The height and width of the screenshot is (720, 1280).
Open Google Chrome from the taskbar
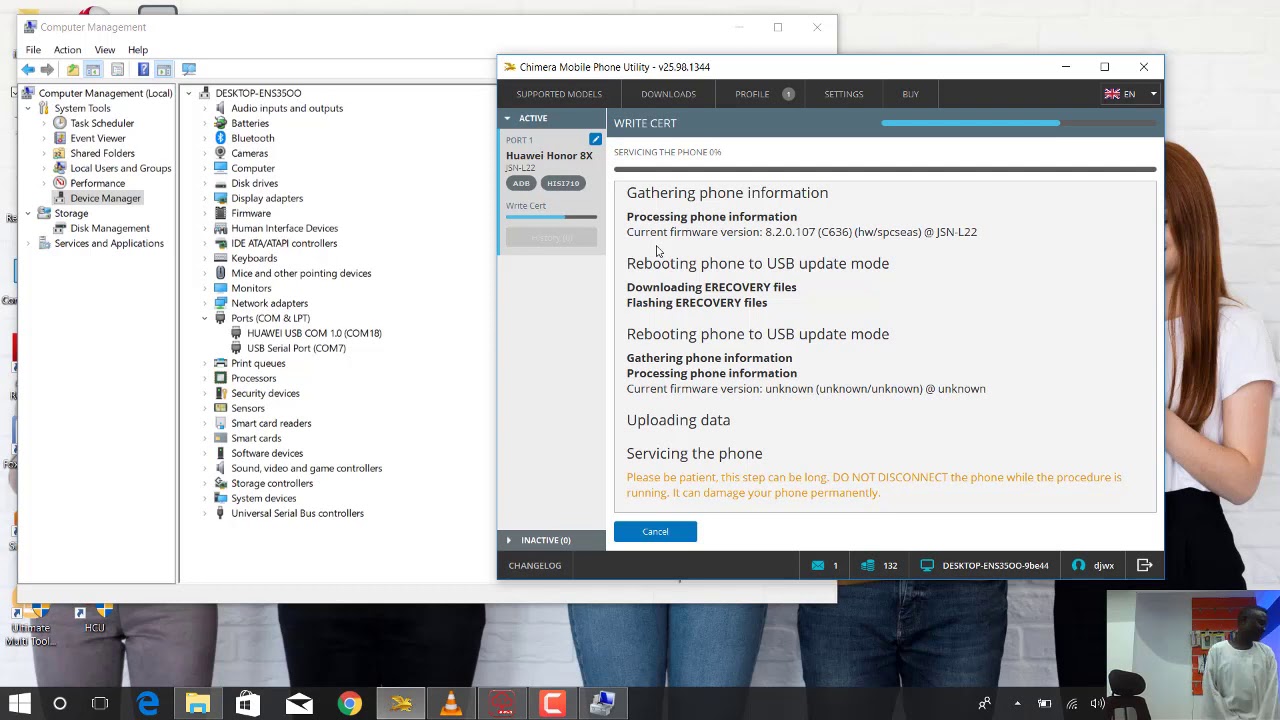pos(349,704)
